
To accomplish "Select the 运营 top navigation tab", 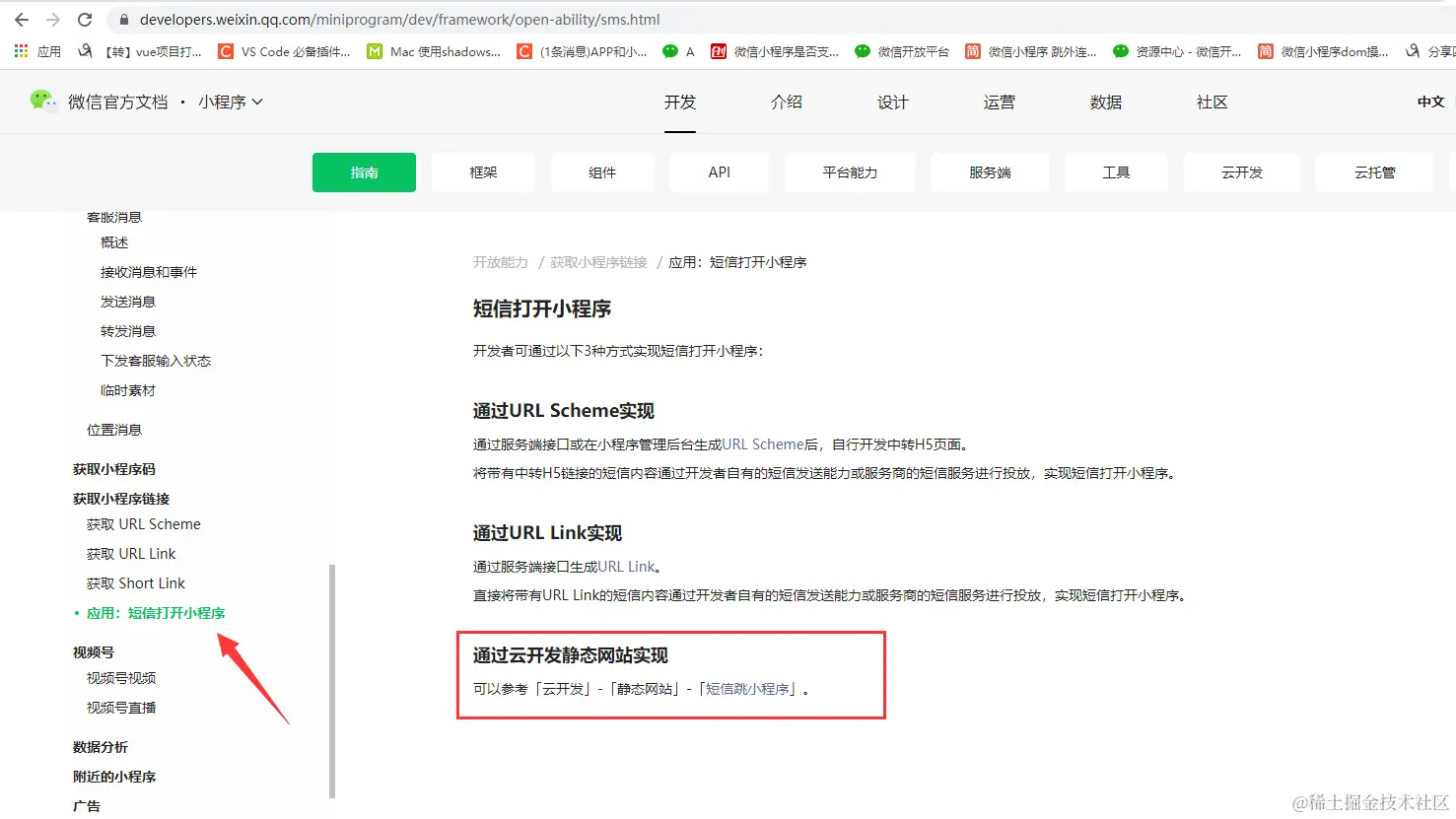I will [999, 102].
